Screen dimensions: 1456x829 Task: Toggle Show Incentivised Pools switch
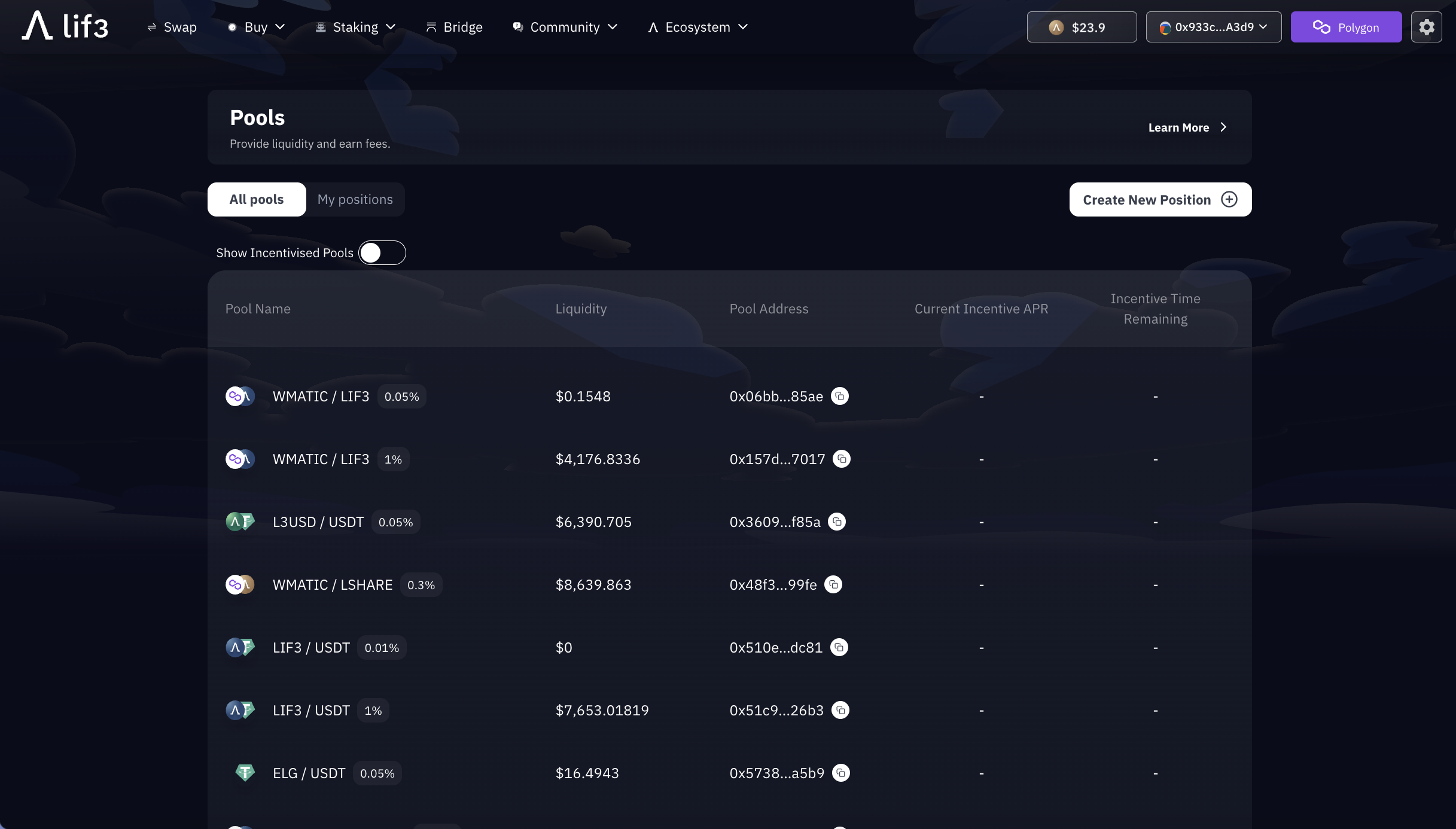pyautogui.click(x=382, y=252)
